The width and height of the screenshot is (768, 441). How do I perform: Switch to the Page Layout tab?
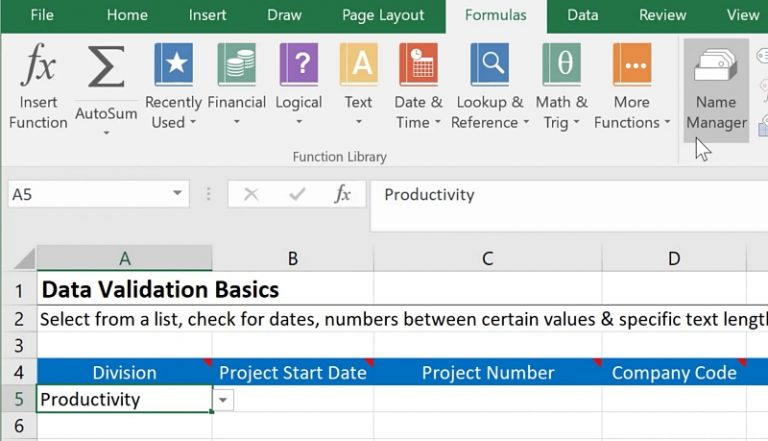point(383,15)
